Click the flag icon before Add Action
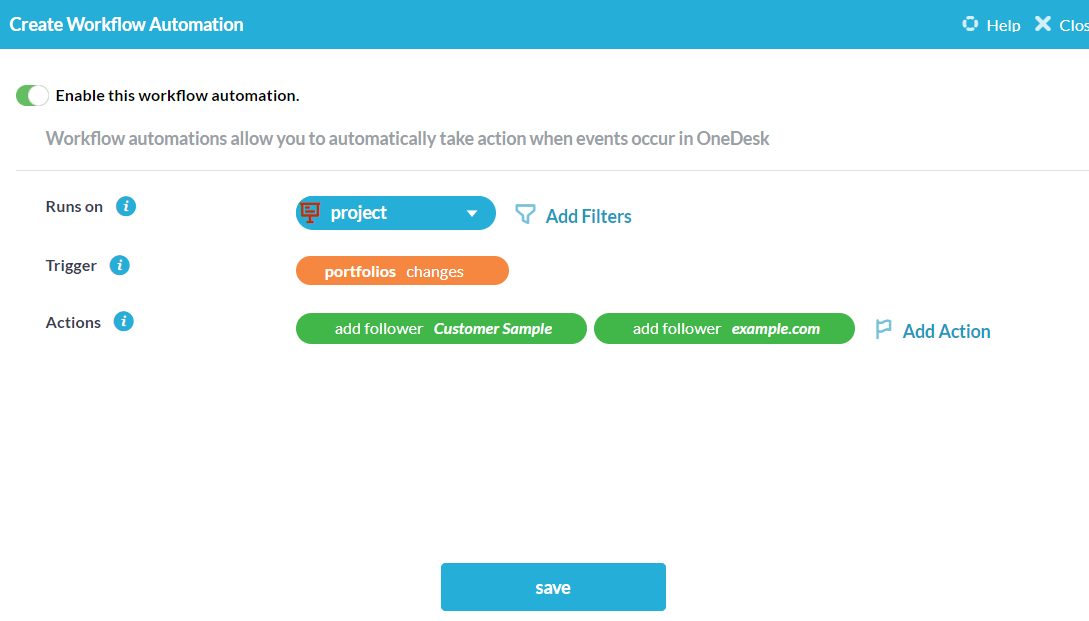Viewport: 1089px width, 621px height. [x=883, y=330]
